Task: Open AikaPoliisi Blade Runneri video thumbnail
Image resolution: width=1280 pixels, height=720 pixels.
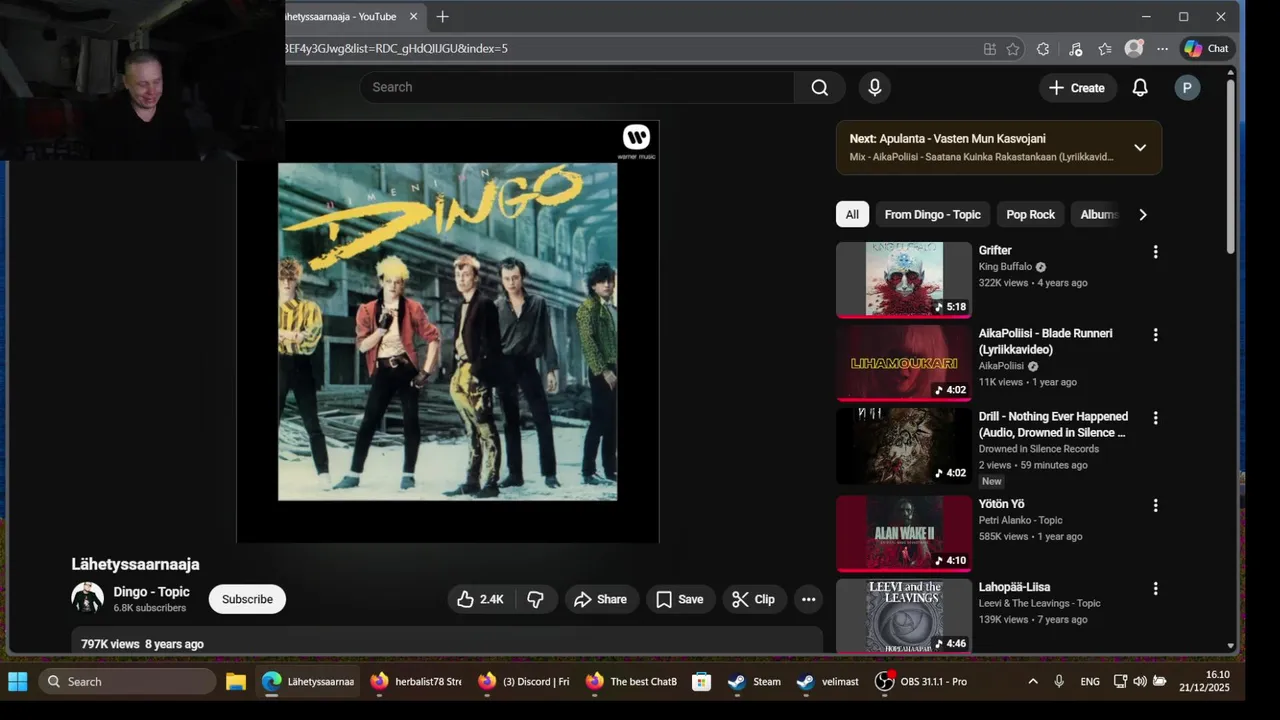Action: coord(904,363)
